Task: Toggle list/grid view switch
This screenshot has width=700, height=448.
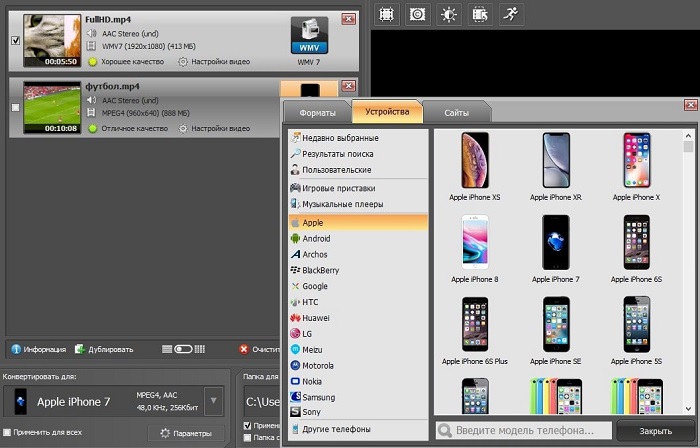Action: coord(183,349)
